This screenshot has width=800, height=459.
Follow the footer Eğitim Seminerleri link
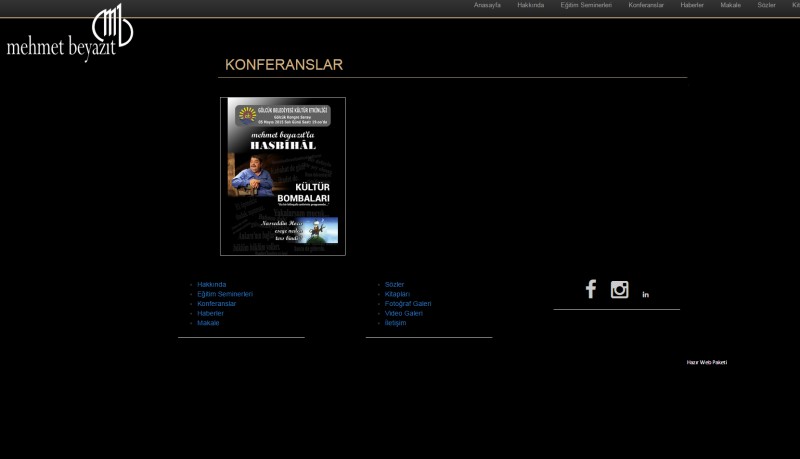(x=225, y=294)
